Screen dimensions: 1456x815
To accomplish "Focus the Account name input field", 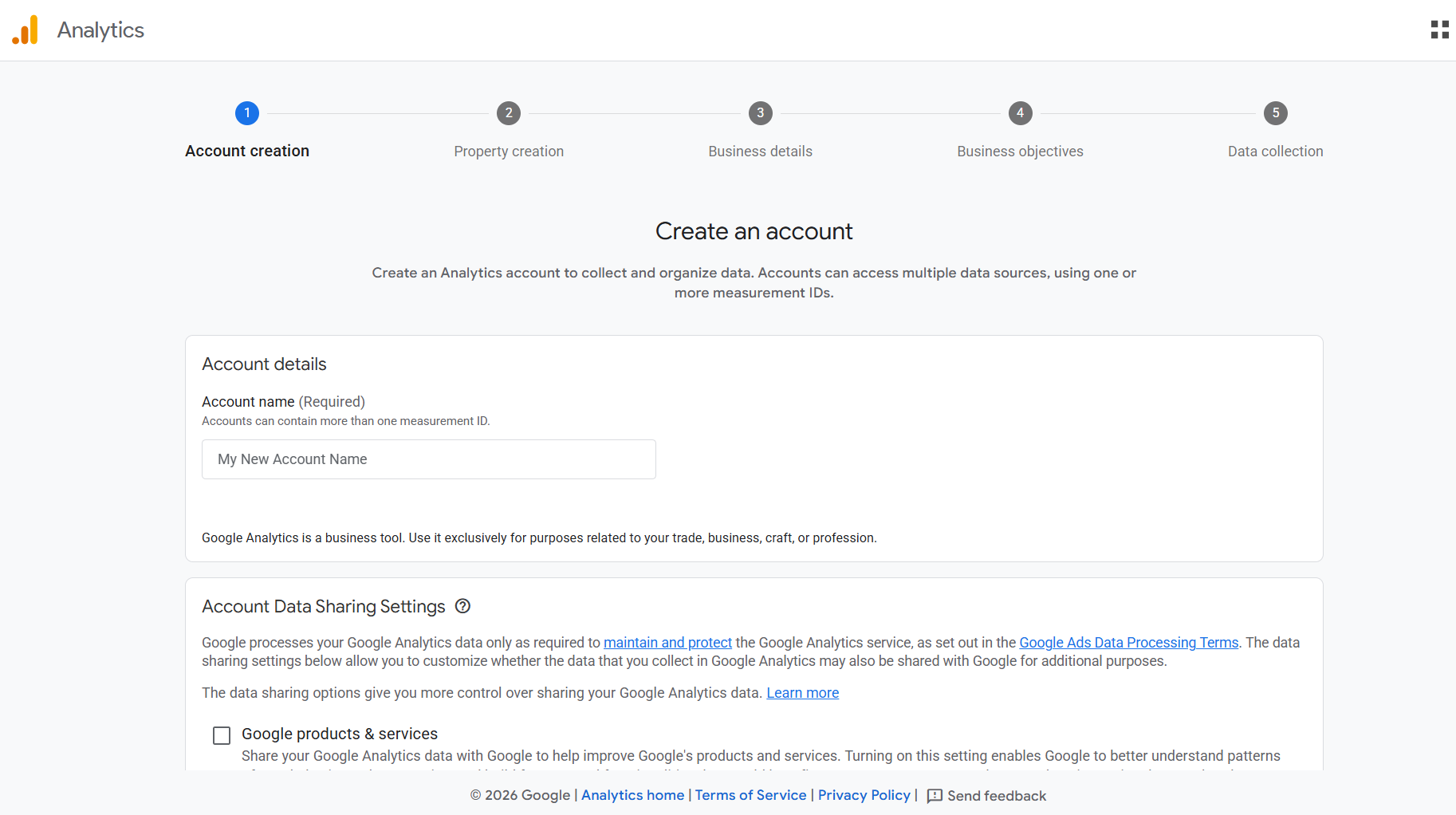I will click(429, 459).
